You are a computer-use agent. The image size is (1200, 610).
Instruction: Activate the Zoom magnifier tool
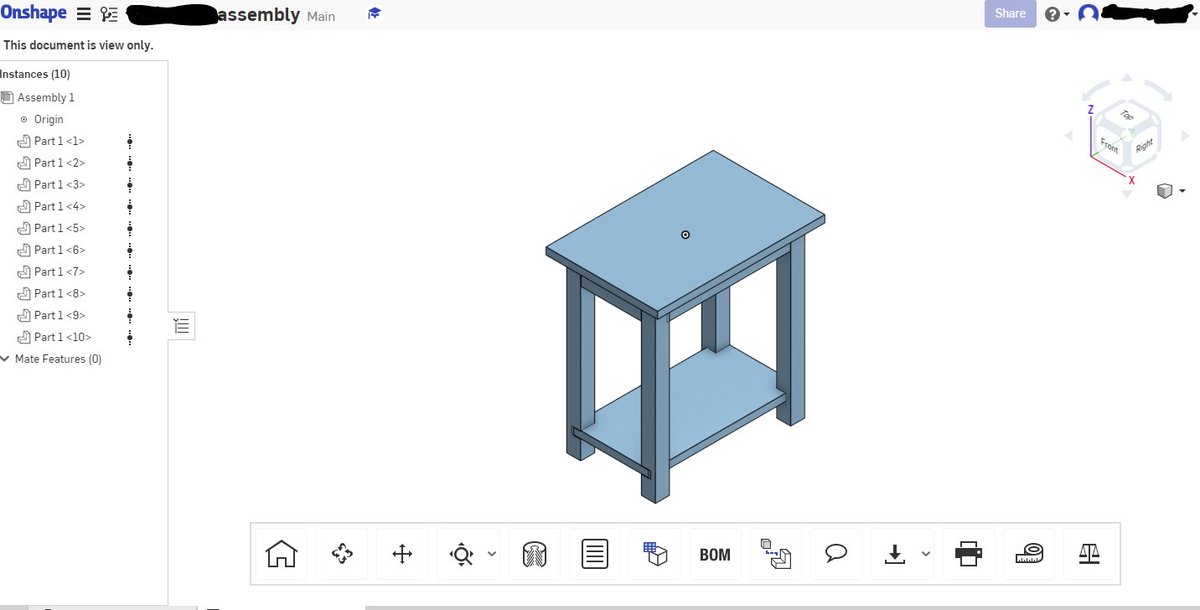pos(461,553)
